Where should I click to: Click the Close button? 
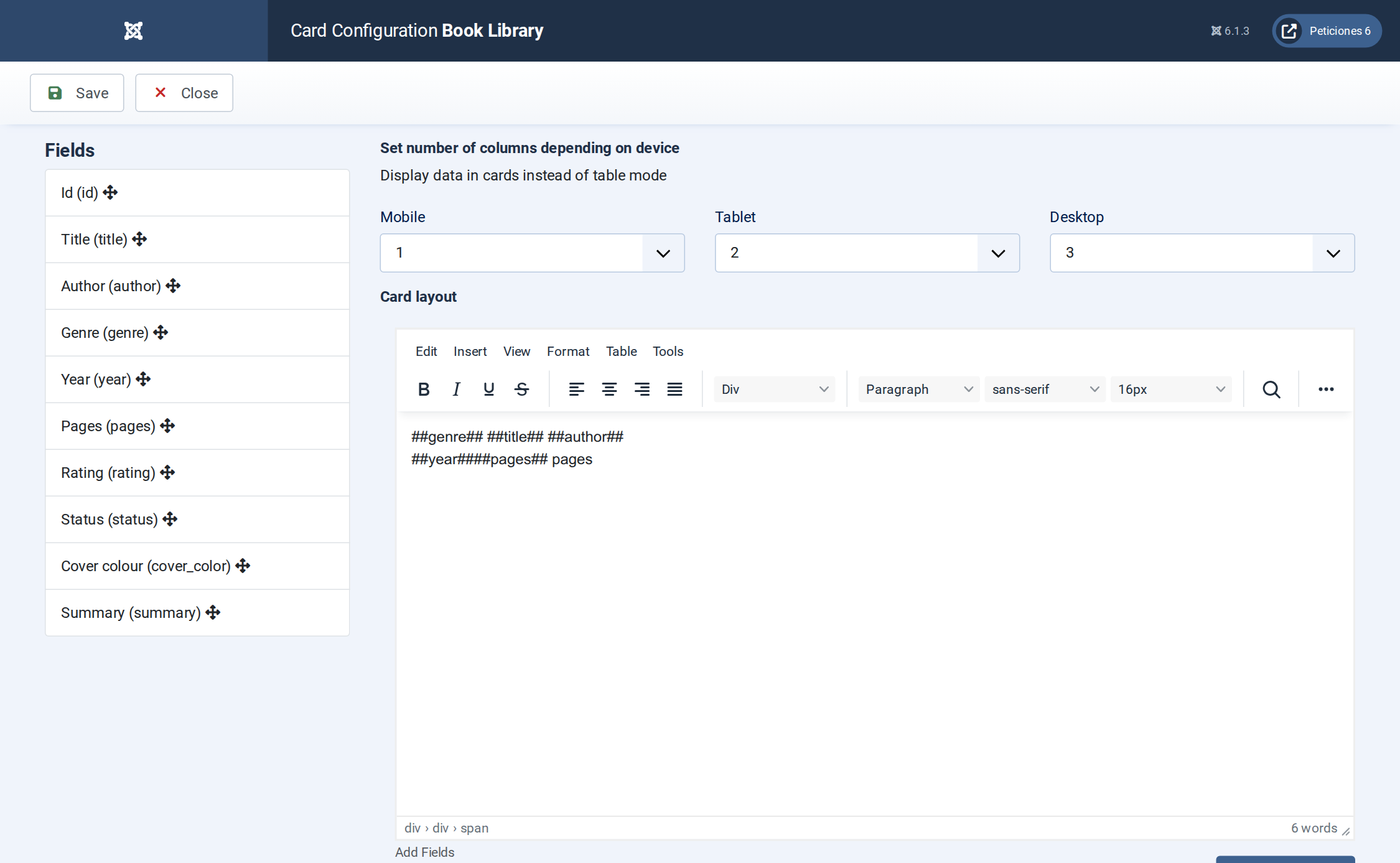[x=184, y=93]
